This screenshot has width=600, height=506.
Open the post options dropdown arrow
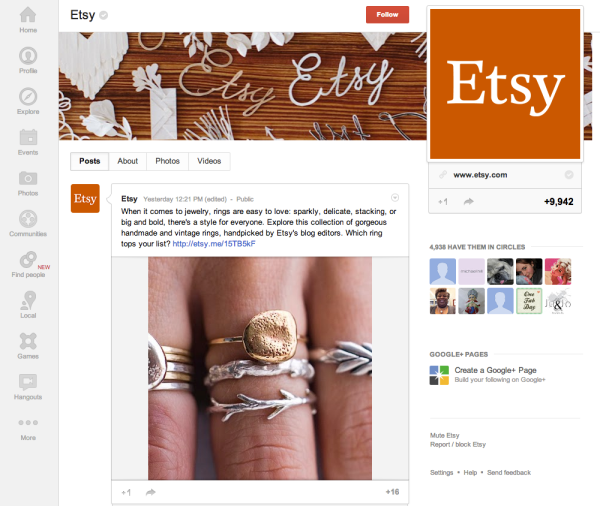click(x=395, y=198)
